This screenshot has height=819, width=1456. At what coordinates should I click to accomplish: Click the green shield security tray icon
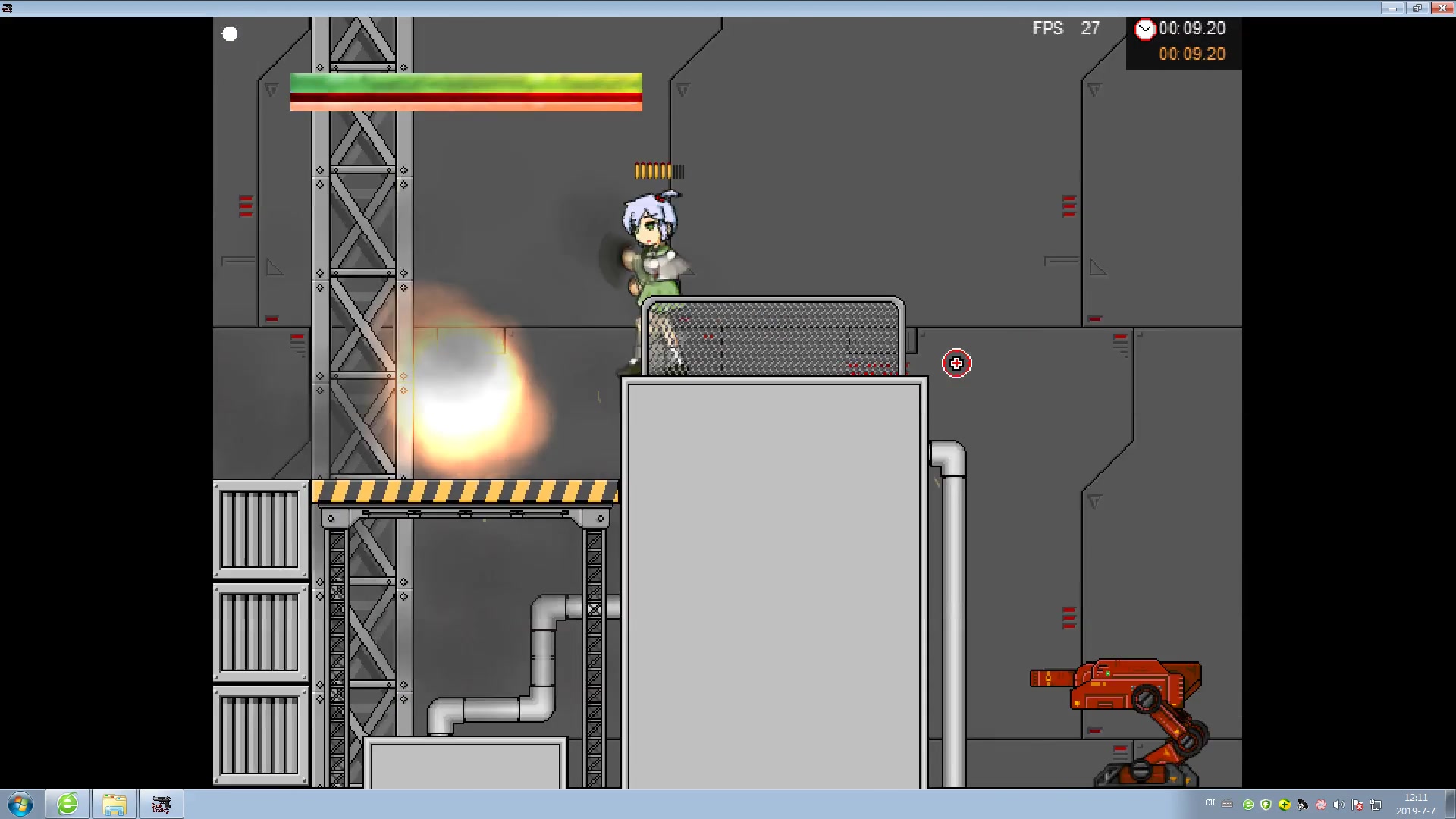1266,805
